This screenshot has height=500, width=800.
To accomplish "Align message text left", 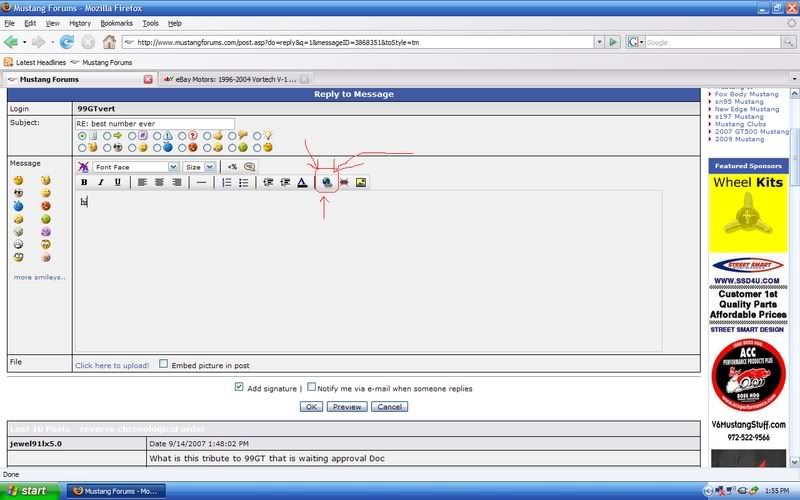I will (142, 182).
